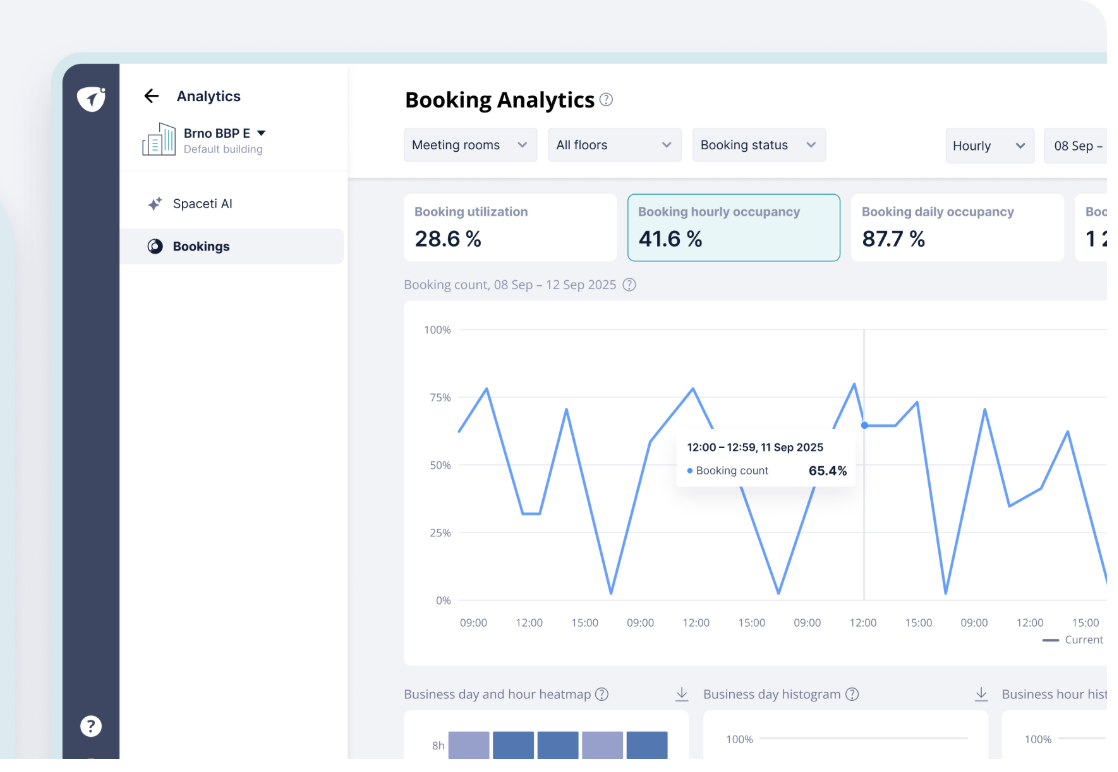The image size is (1118, 772).
Task: Change the Hourly granularity dropdown
Action: 990,146
